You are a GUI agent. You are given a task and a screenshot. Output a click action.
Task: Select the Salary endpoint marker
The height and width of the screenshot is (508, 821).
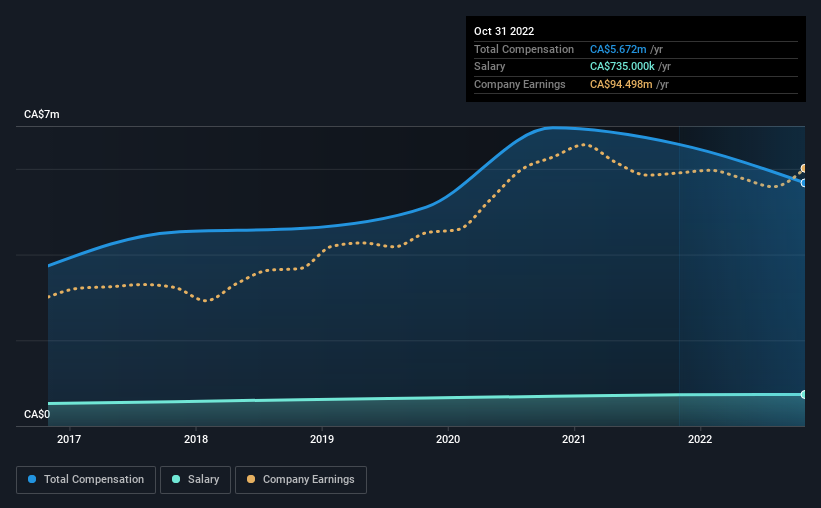pos(804,394)
